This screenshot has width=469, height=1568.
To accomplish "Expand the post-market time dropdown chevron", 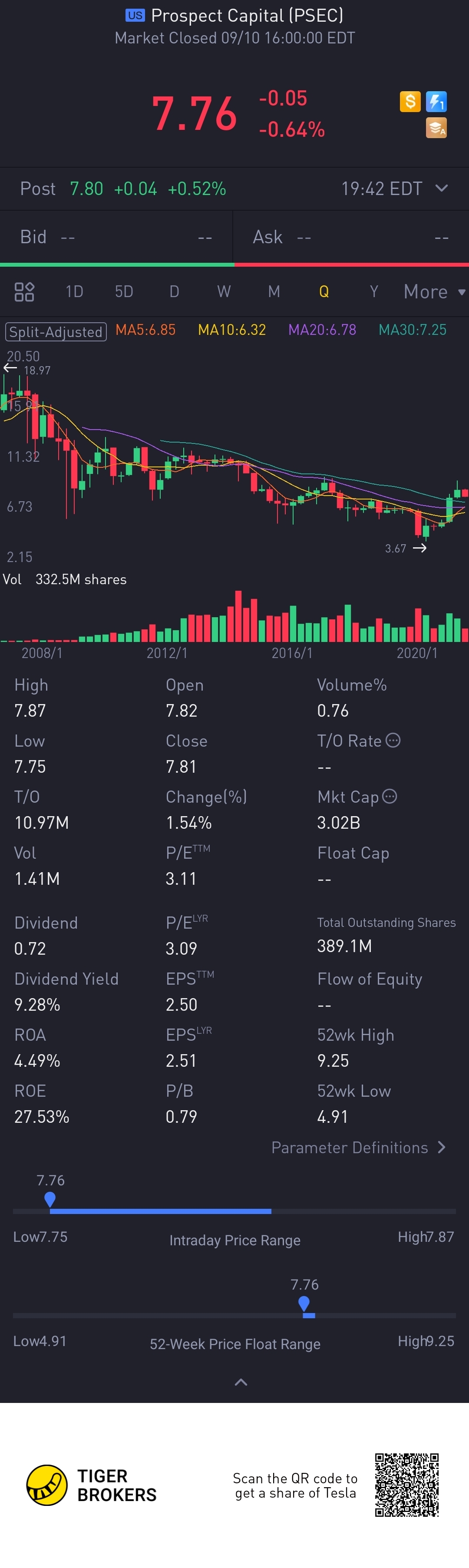I will click(x=442, y=188).
